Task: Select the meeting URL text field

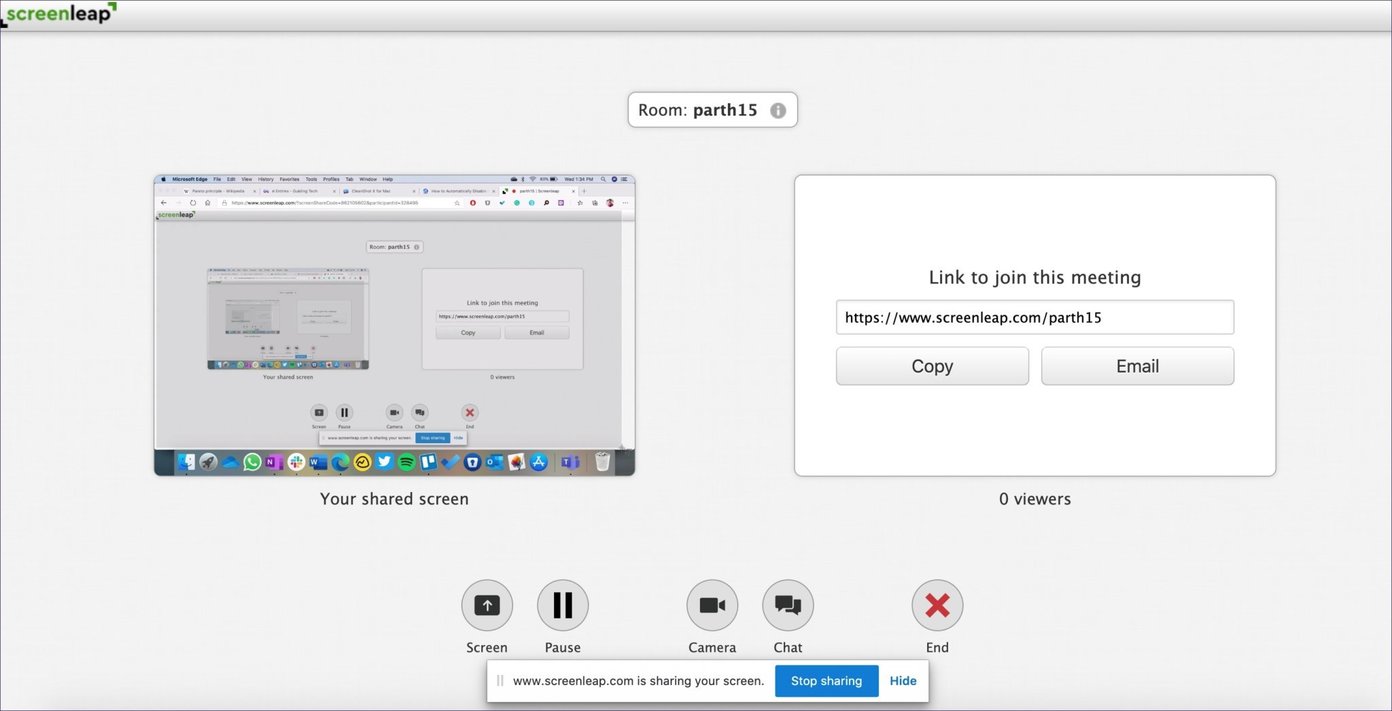Action: (x=1035, y=317)
